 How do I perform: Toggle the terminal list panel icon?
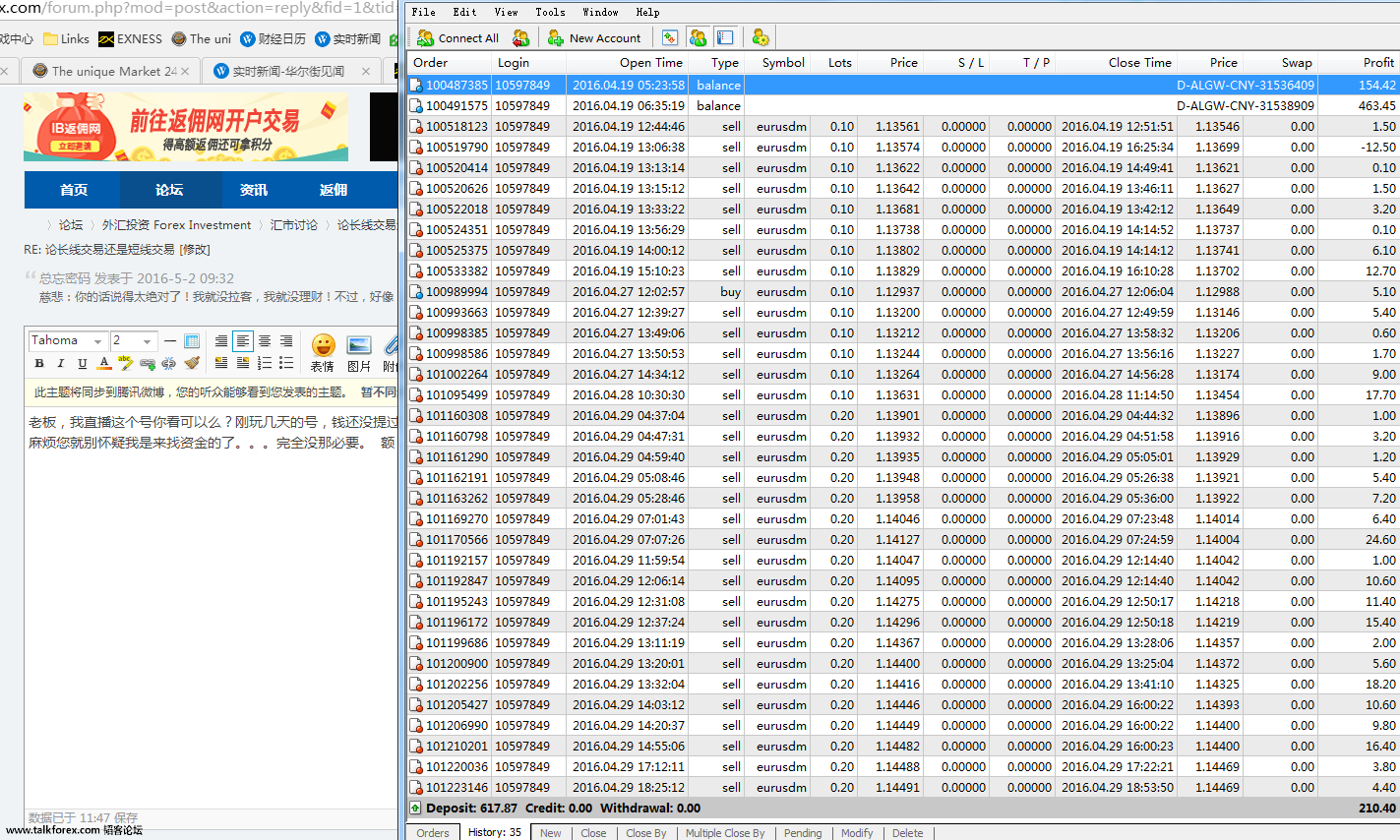(x=725, y=37)
